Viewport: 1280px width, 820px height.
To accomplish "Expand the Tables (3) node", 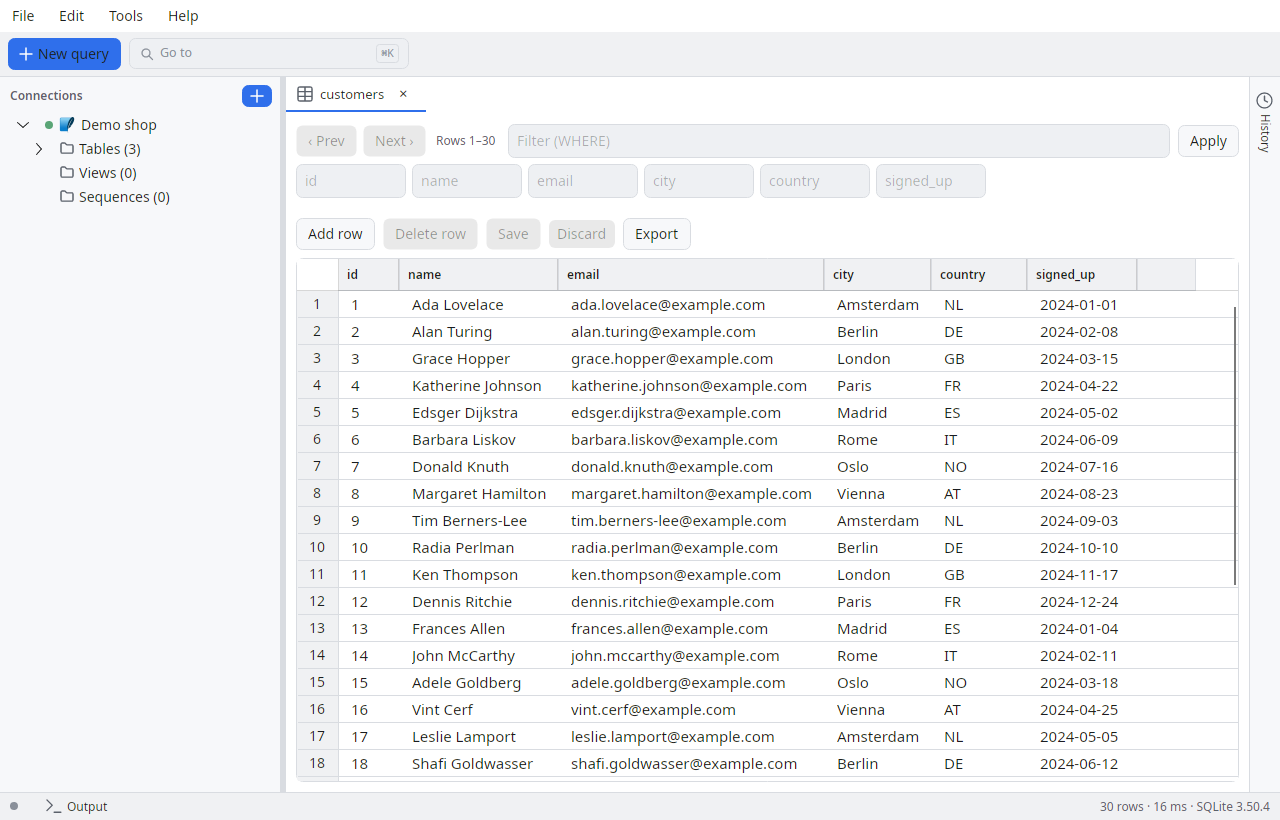I will click(x=39, y=149).
